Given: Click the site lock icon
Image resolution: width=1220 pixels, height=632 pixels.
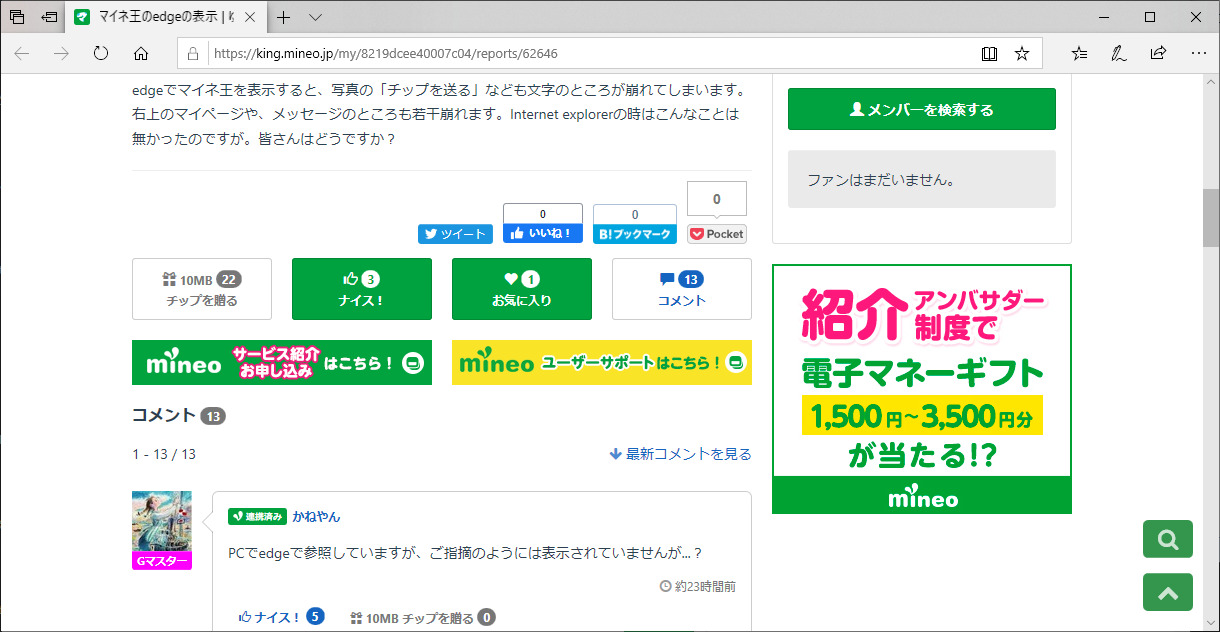Looking at the screenshot, I should coord(194,53).
